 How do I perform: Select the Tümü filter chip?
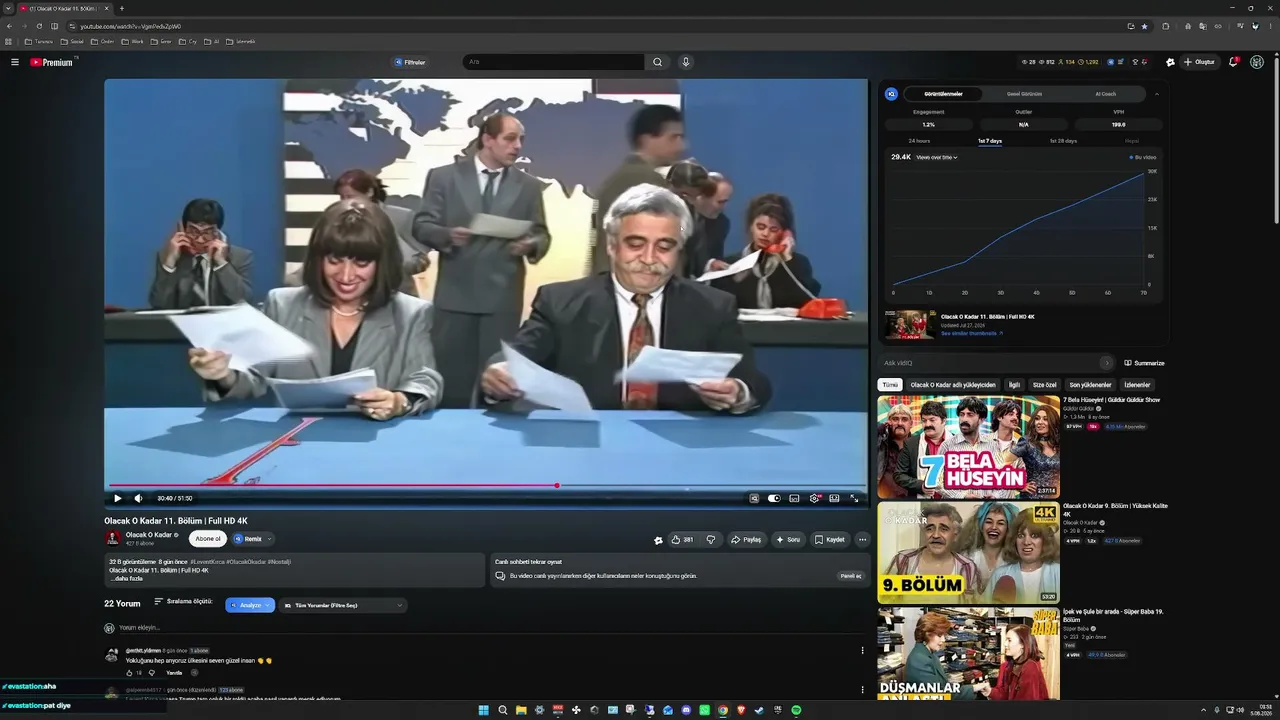tap(889, 385)
